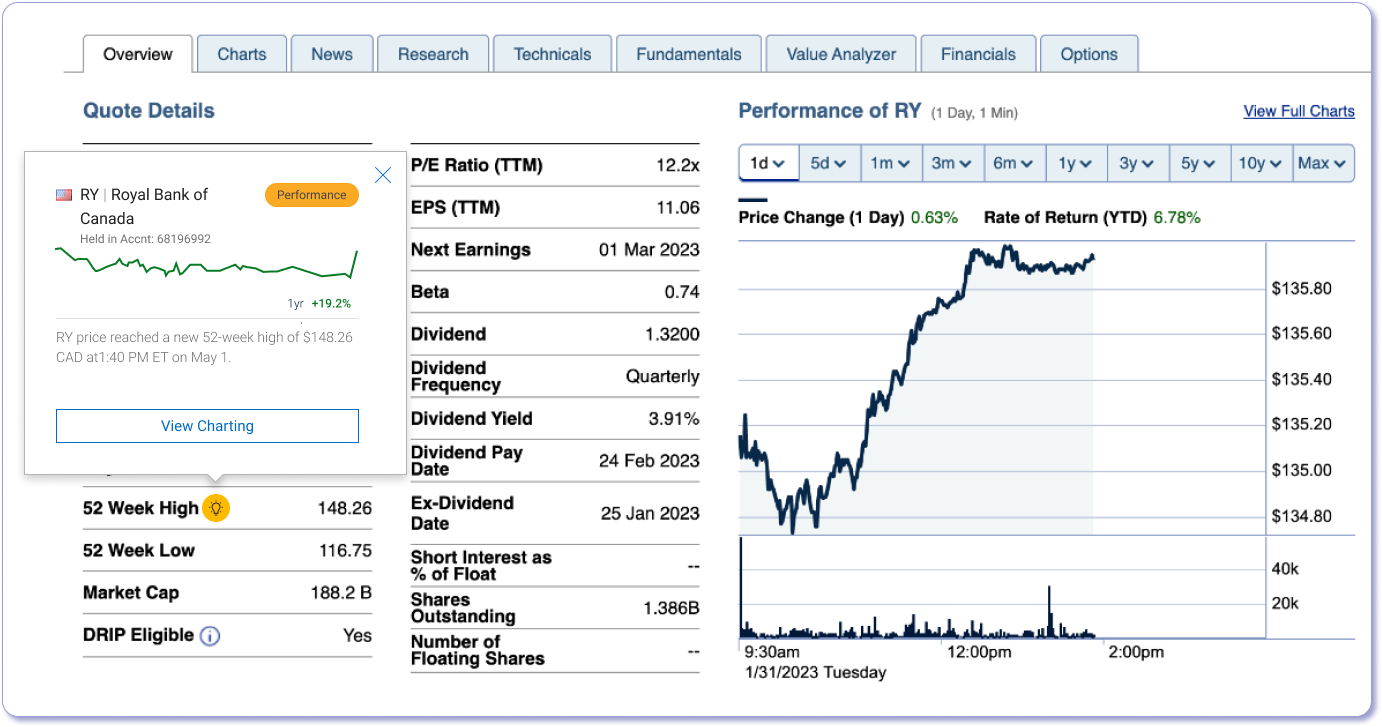
Task: Click the $135.80 price axis label
Action: tap(1301, 289)
